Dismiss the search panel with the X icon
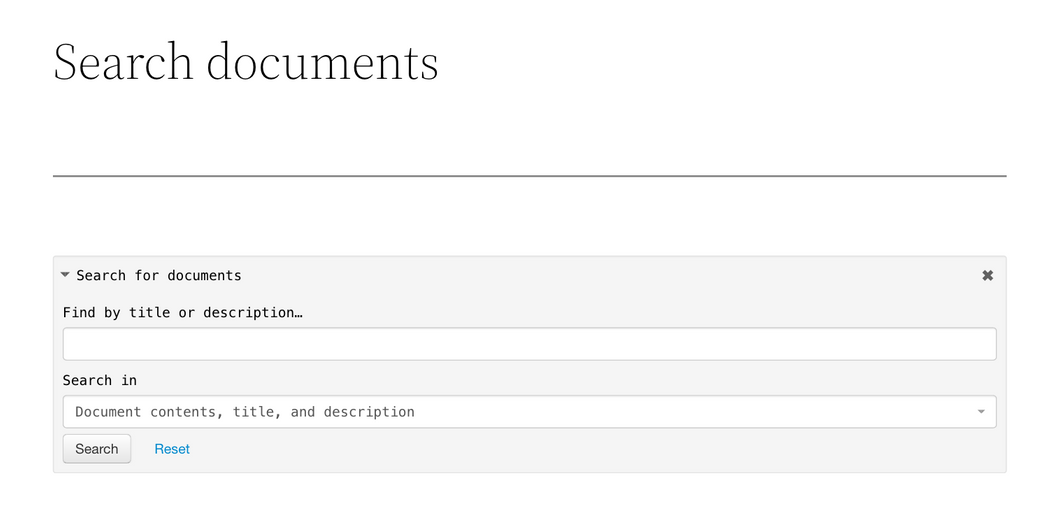 [x=988, y=275]
